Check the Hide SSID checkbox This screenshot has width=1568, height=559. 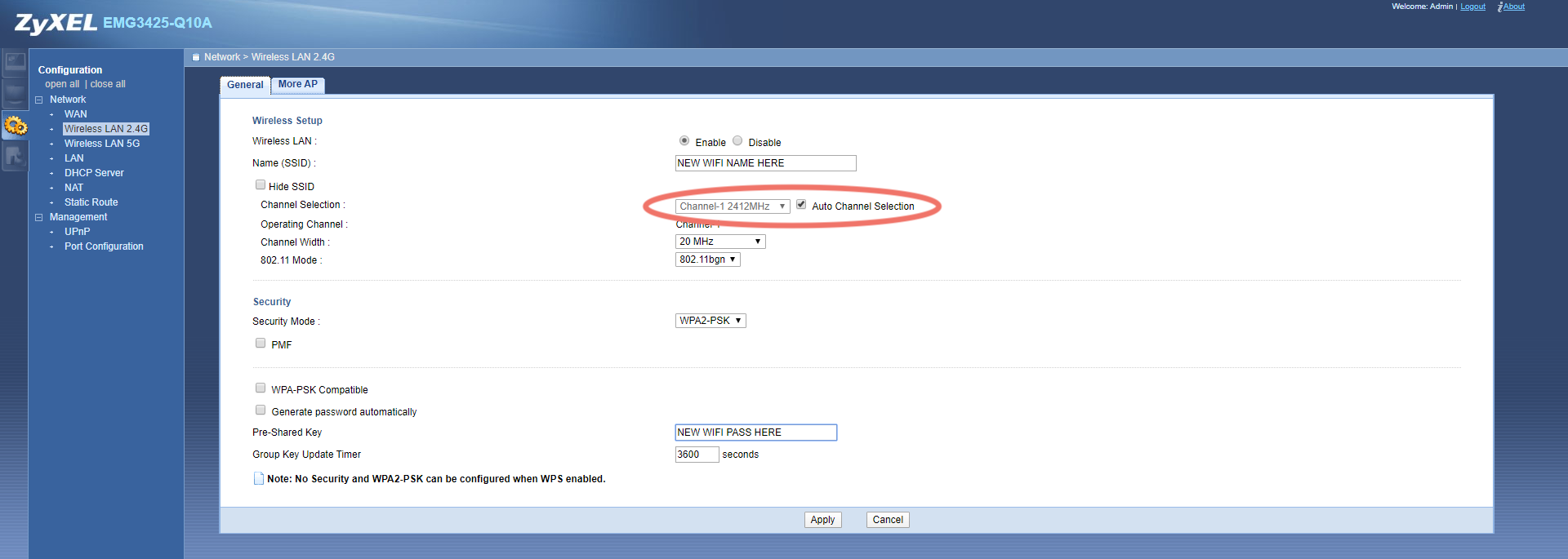click(x=261, y=185)
